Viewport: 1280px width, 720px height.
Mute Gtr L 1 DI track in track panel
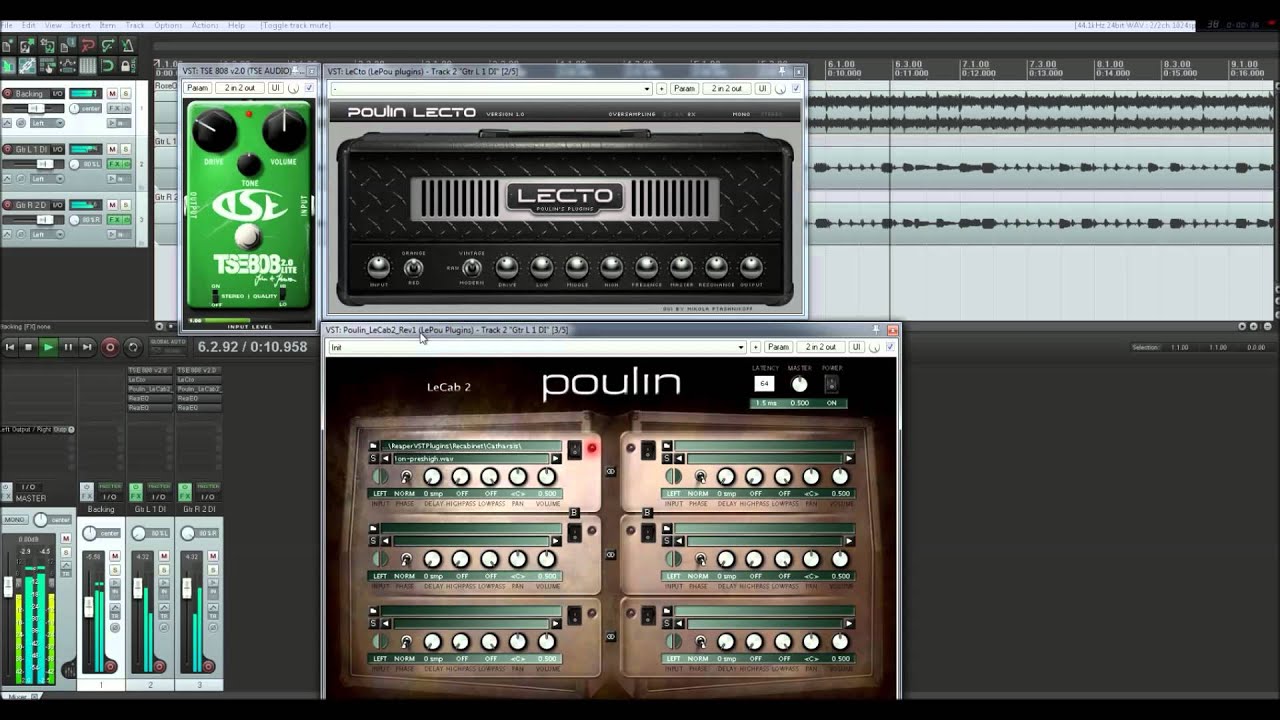point(112,149)
